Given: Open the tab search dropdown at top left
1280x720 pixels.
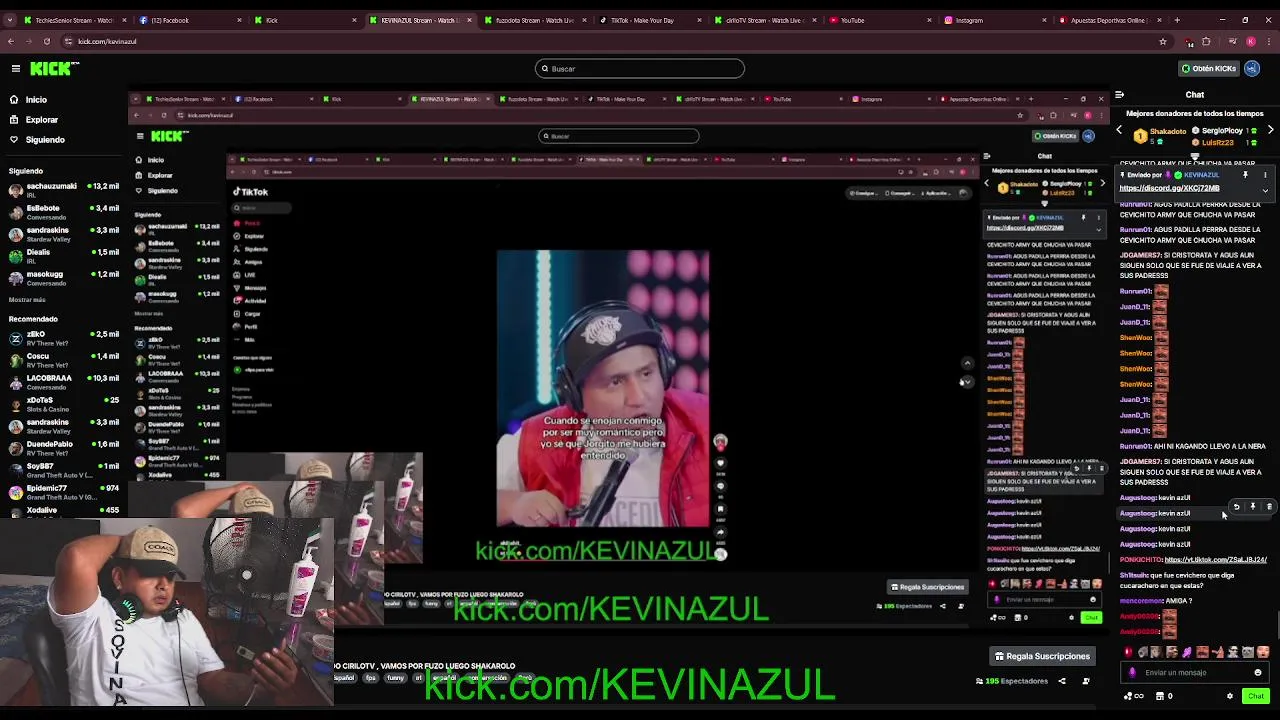Looking at the screenshot, I should [9, 20].
